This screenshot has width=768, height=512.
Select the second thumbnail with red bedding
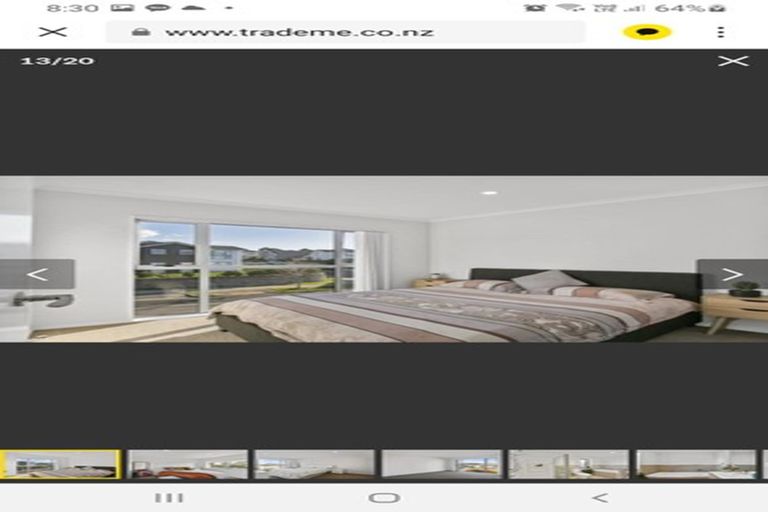(x=188, y=464)
